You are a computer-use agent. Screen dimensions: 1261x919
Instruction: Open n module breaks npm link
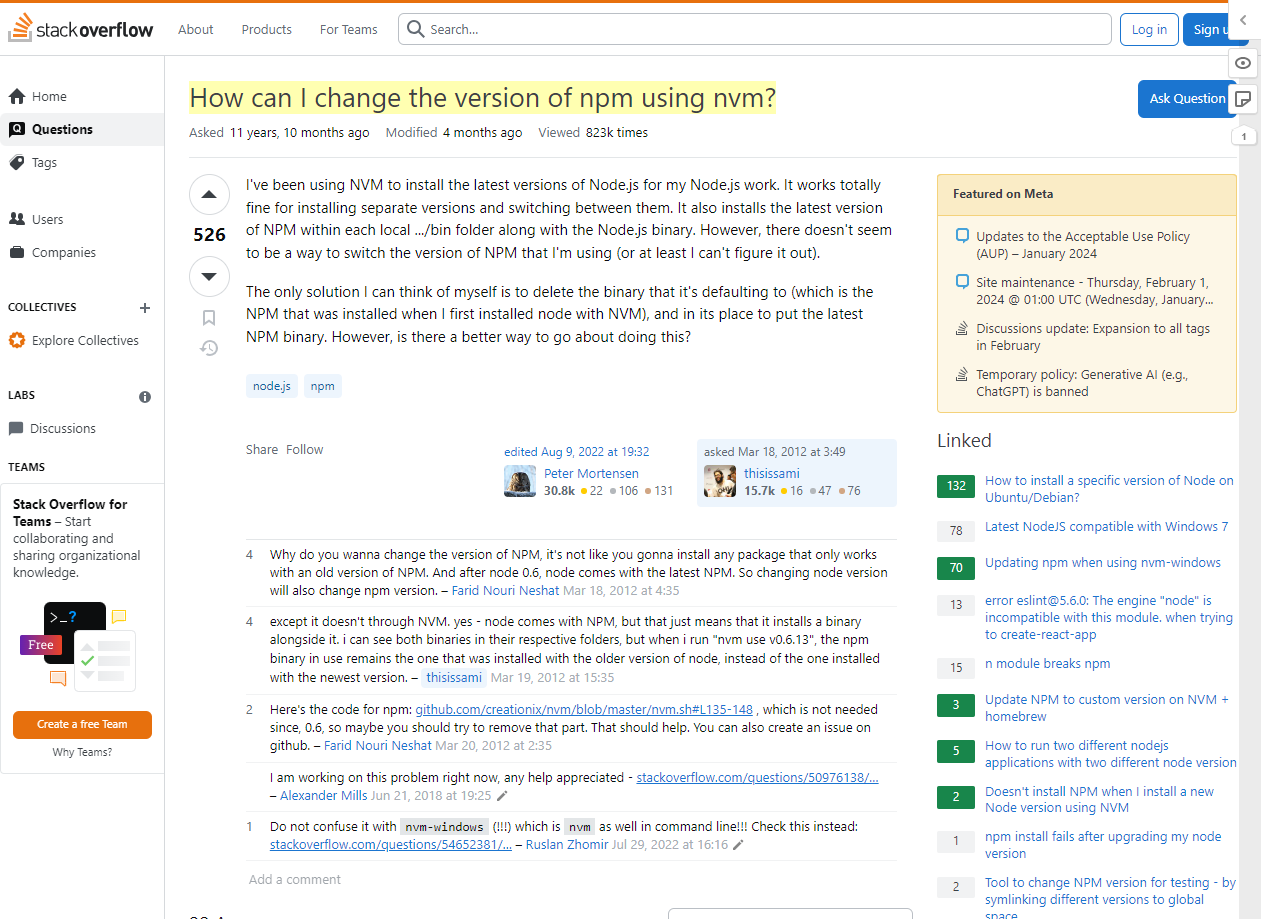1047,663
